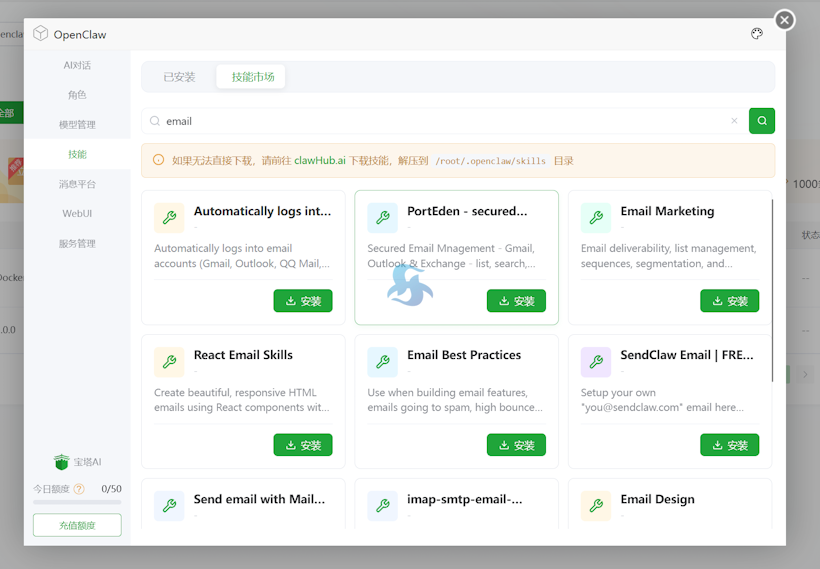820x569 pixels.
Task: Click the SendClaw Email purple wrench icon
Action: pos(596,362)
